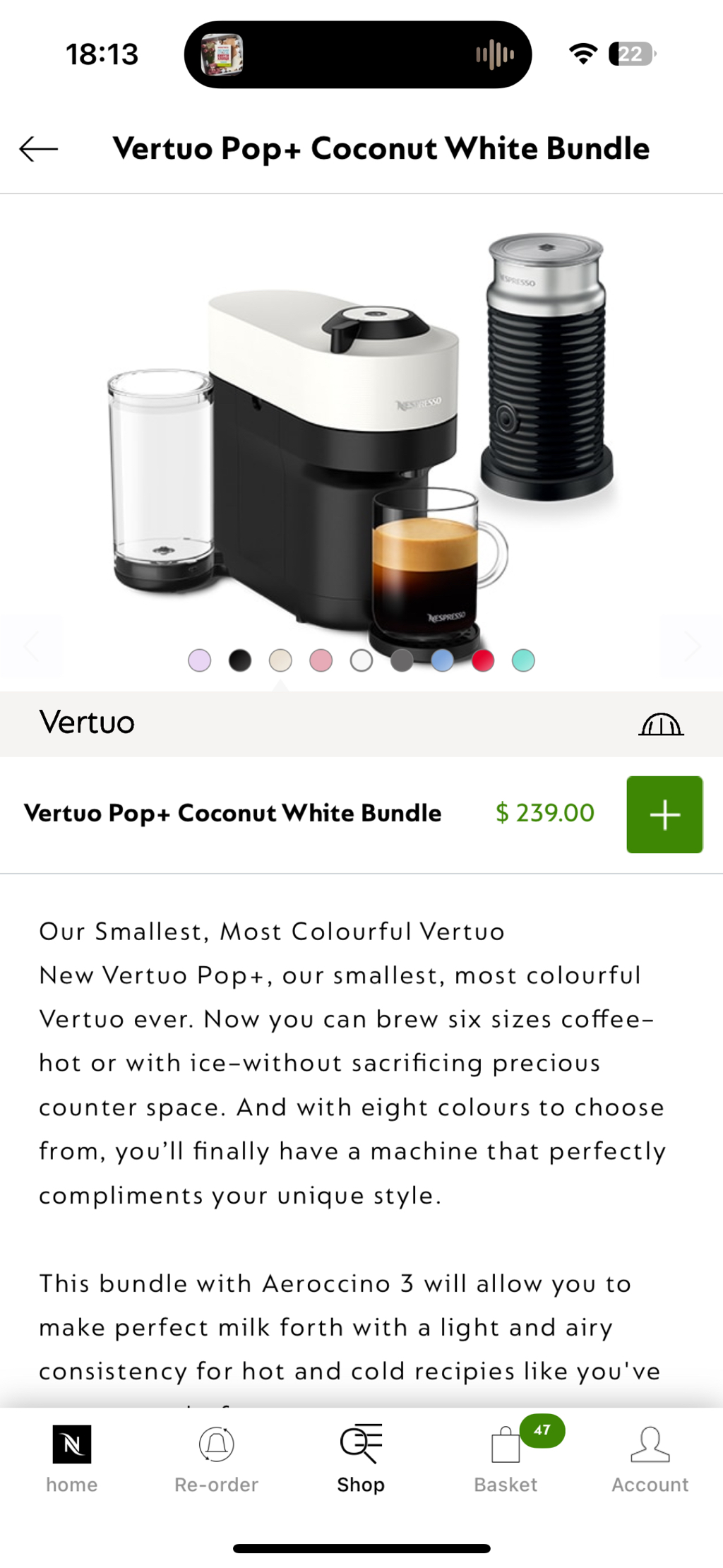Pick the red color swatch
The image size is (723, 1568).
pos(483,660)
